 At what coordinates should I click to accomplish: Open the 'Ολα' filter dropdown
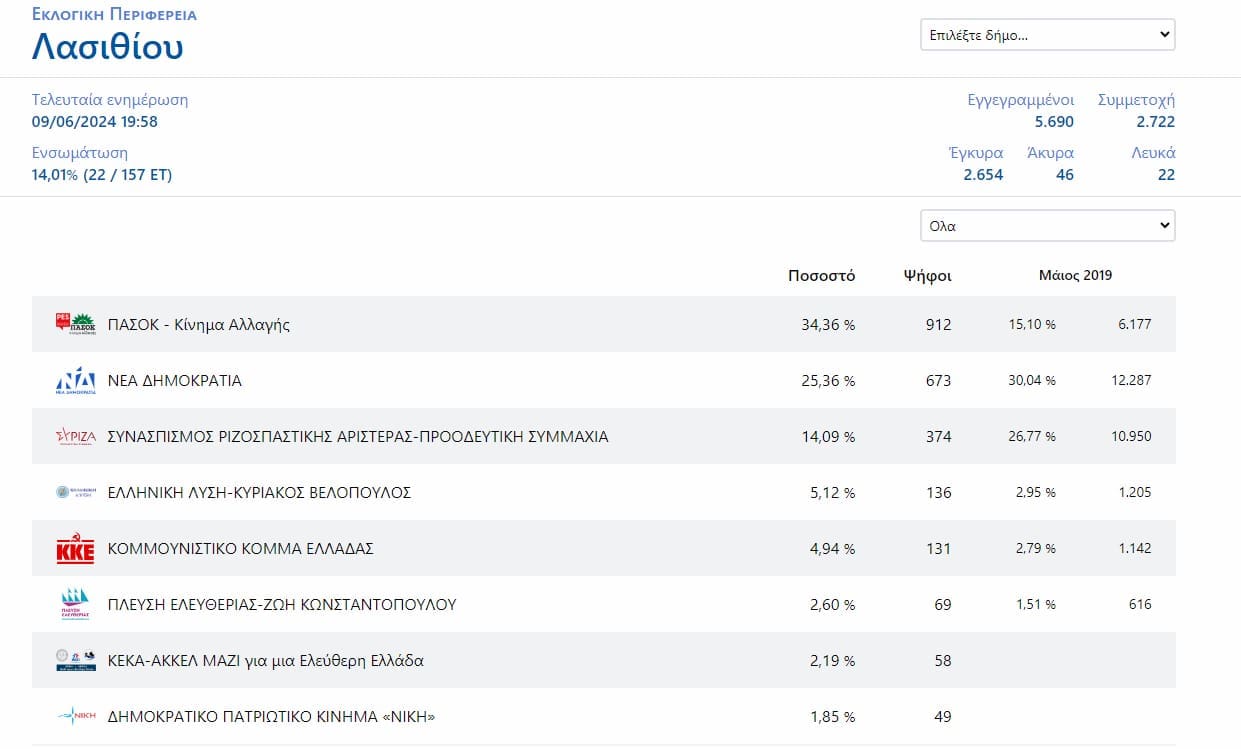[x=1047, y=226]
